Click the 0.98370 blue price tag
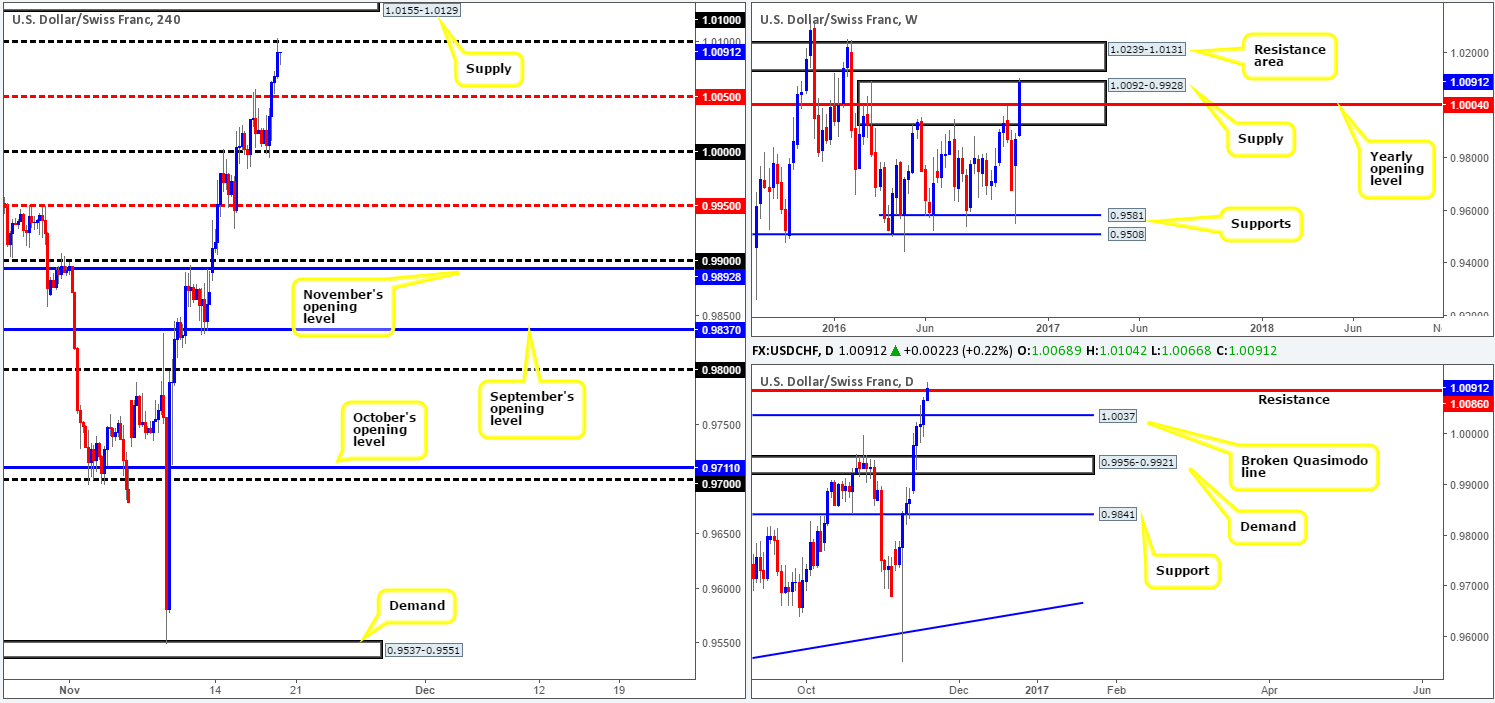Image resolution: width=1495 pixels, height=703 pixels. pyautogui.click(x=721, y=329)
